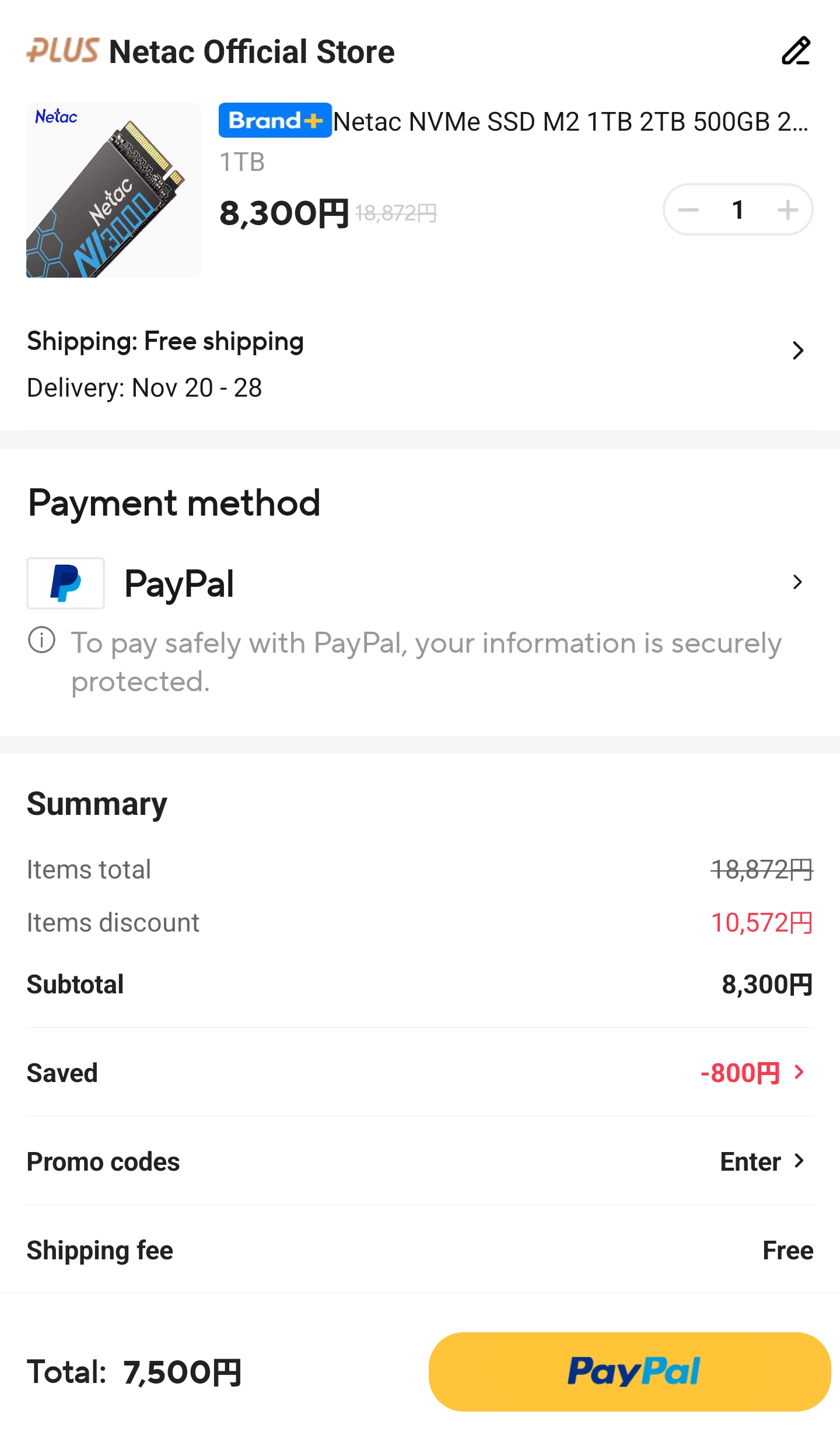Expand PayPal payment method chevron
Screen dimensions: 840x1446
(x=797, y=582)
